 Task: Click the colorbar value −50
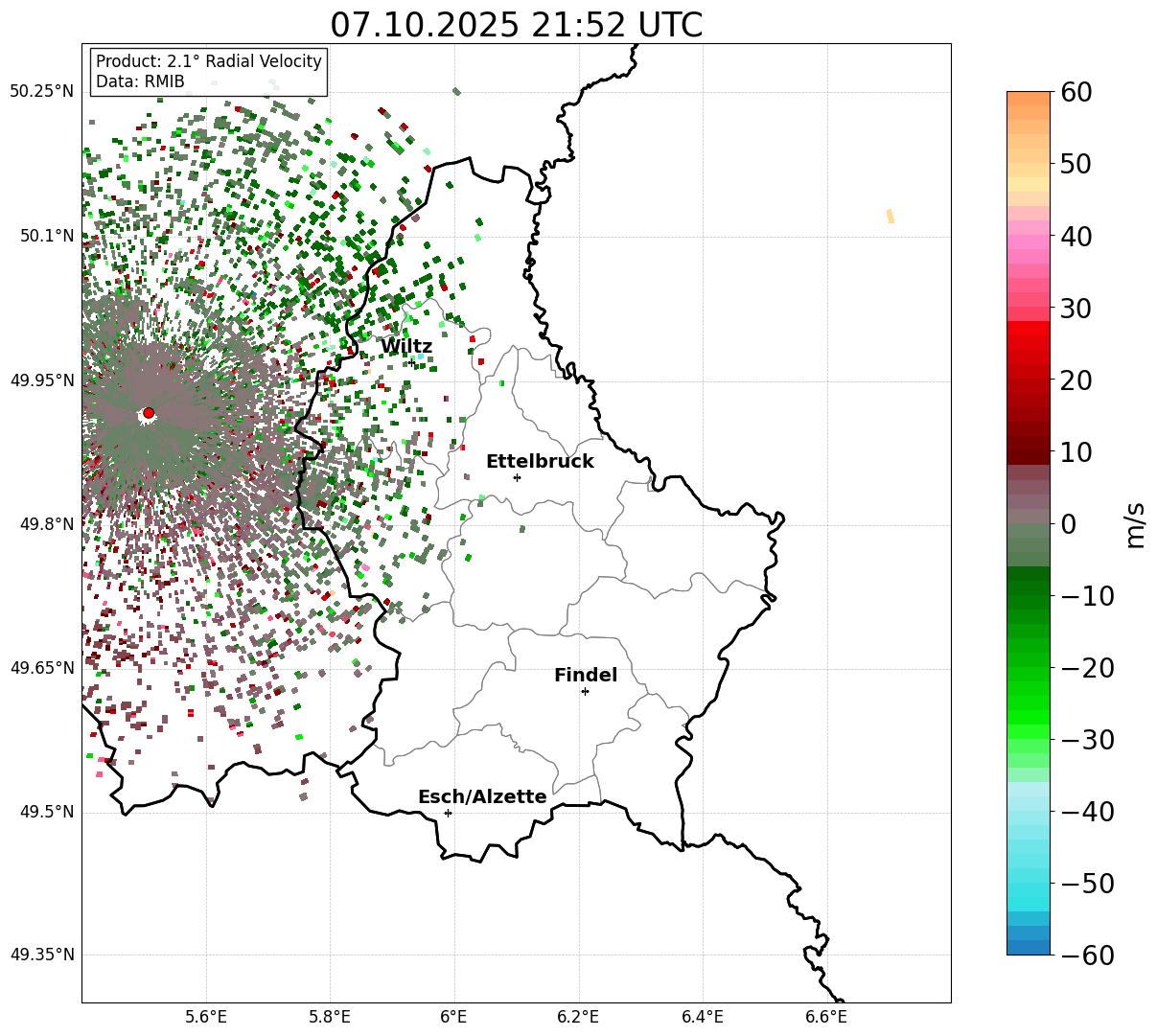1087,883
